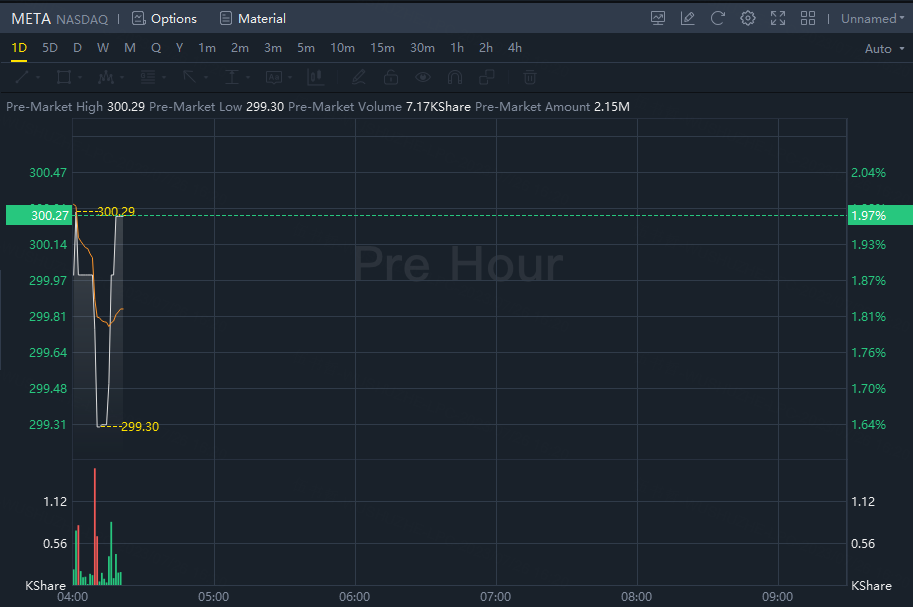The image size is (913, 607).
Task: Open the multi-chart grid layout icon
Action: tap(808, 19)
